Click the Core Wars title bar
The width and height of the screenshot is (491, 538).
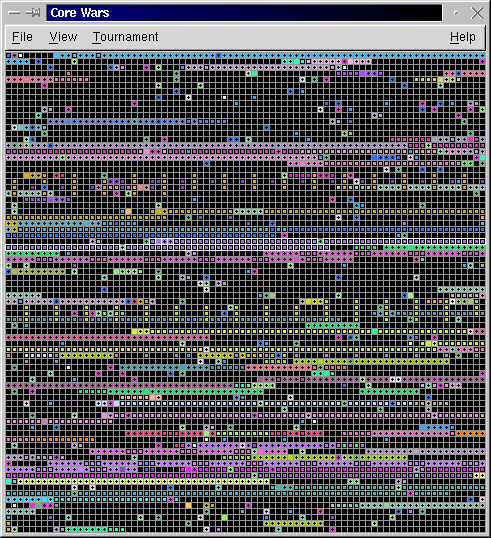point(244,13)
